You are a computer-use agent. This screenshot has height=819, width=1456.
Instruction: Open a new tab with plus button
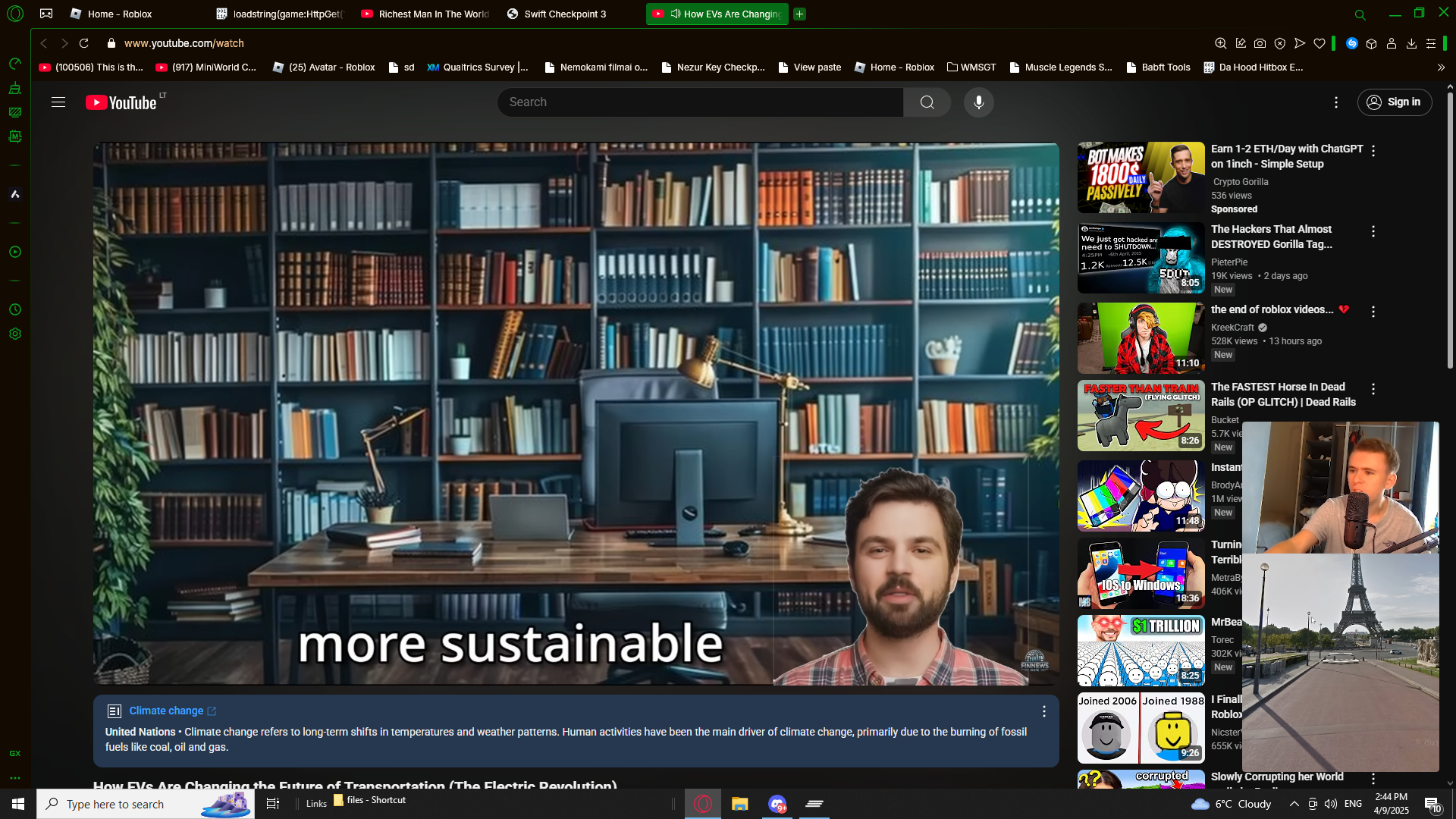pyautogui.click(x=799, y=14)
